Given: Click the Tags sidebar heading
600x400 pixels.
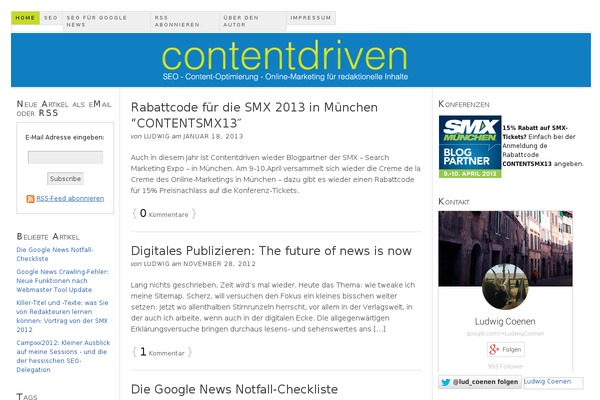Looking at the screenshot, I should tap(27, 397).
